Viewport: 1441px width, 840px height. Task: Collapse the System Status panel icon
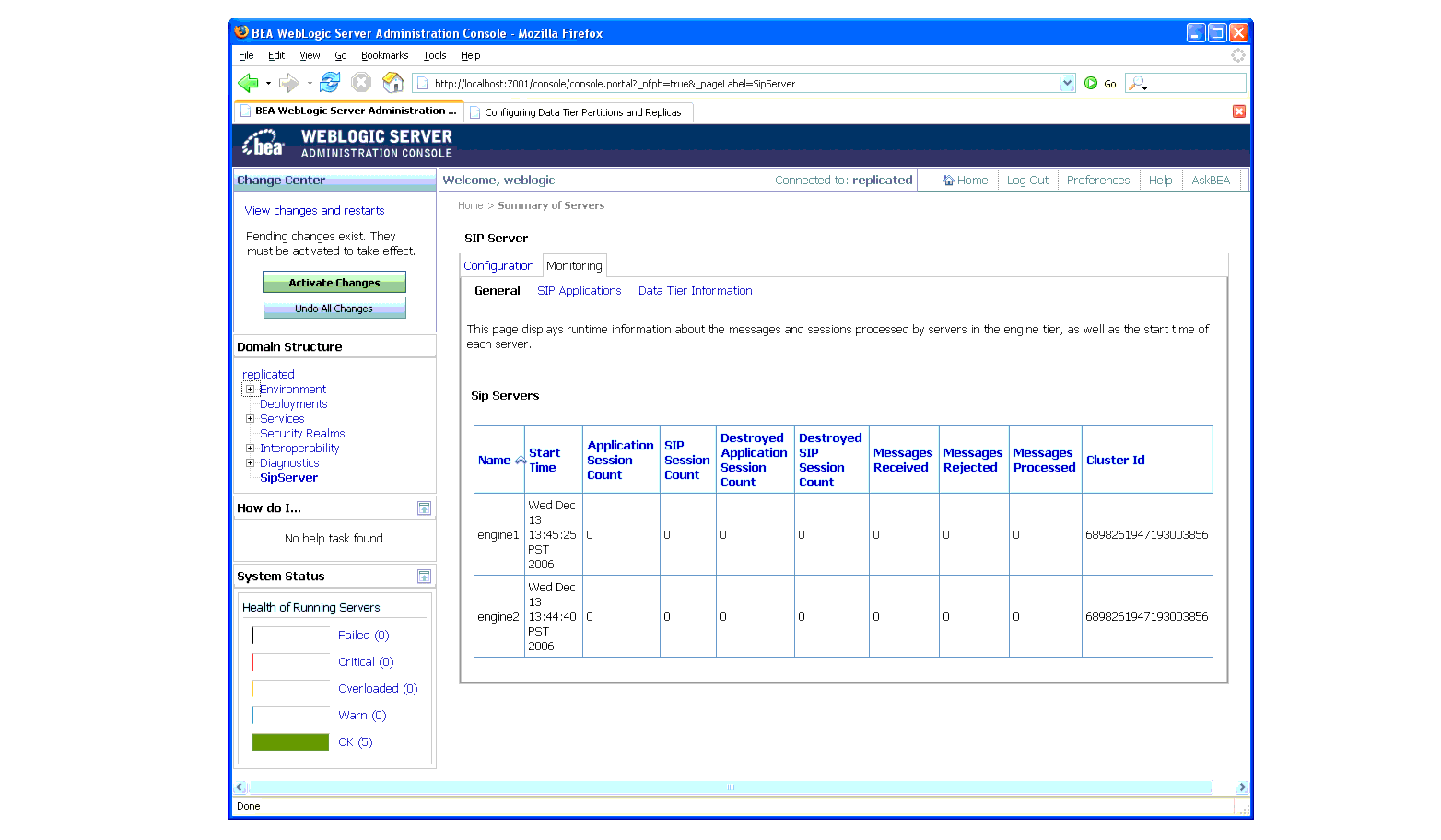pyautogui.click(x=424, y=577)
